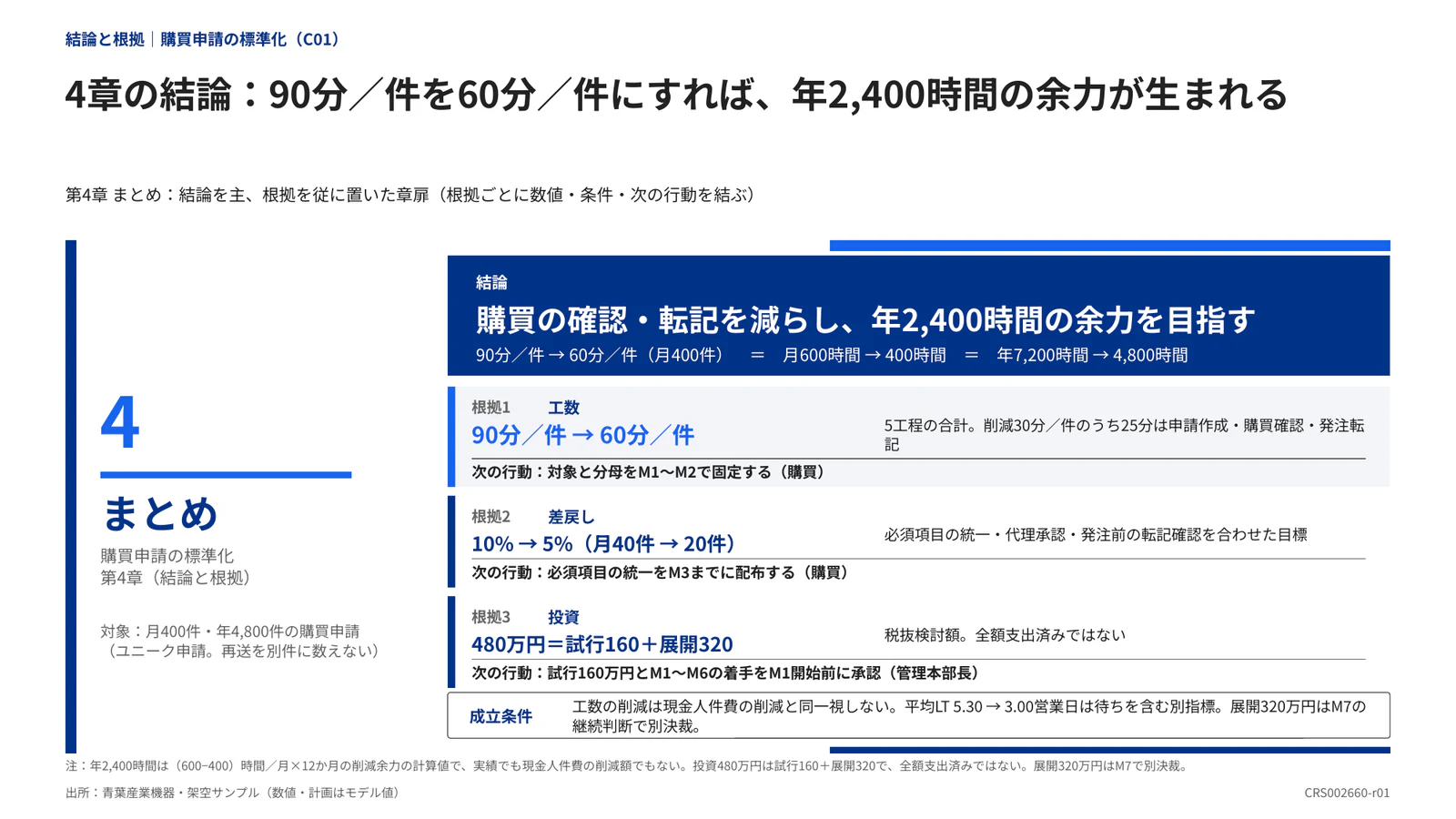Click the condition text starting '工数の削減は現金人件費の削減'
This screenshot has height=819, width=1456.
(x=968, y=716)
